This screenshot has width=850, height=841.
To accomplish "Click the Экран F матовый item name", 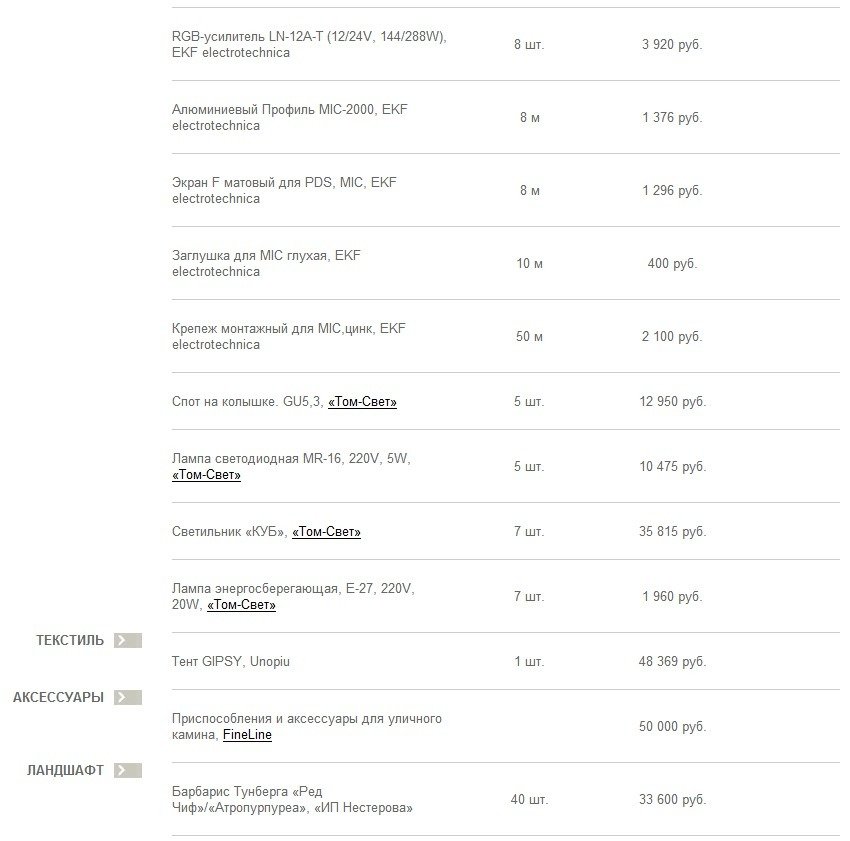I will pos(284,191).
